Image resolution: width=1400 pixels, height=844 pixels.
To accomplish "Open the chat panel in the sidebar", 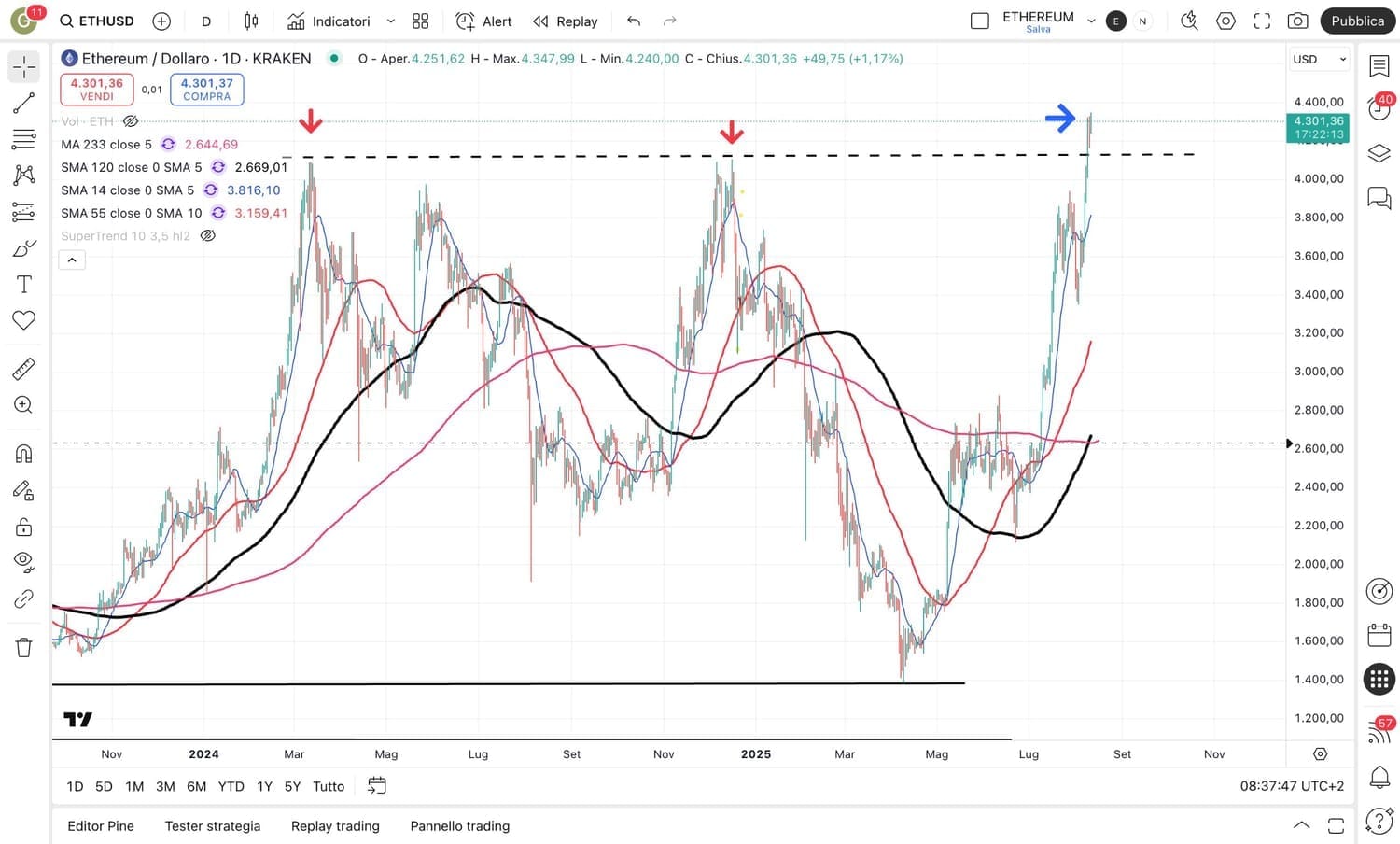I will pos(1379,197).
